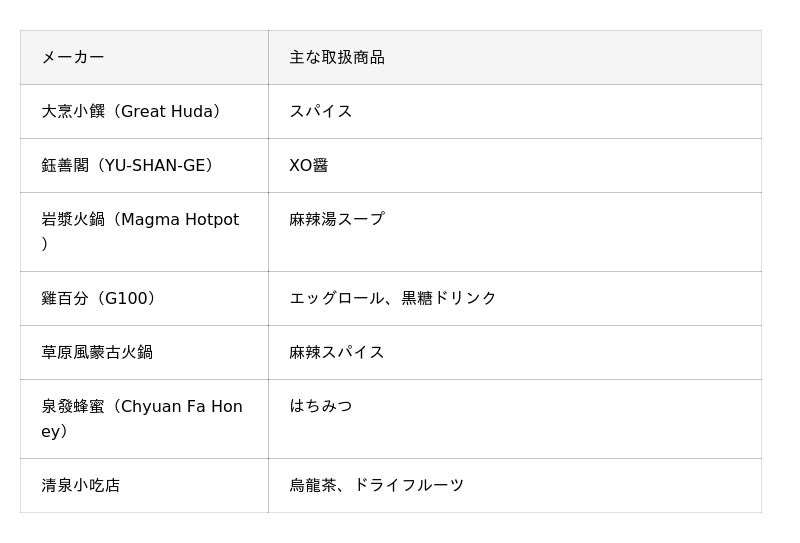
Task: Click the 主な取扱商品 column header
Action: [515, 57]
